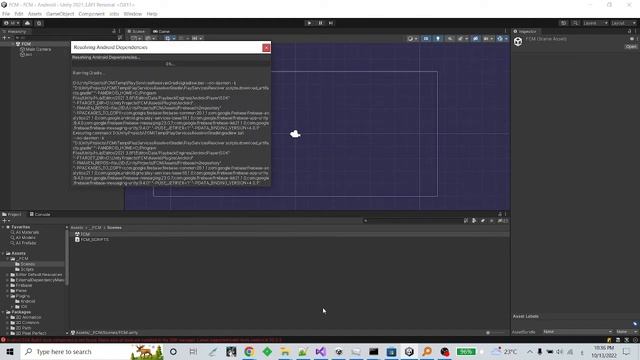Open the Layout dropdown

pyautogui.click(x=623, y=23)
